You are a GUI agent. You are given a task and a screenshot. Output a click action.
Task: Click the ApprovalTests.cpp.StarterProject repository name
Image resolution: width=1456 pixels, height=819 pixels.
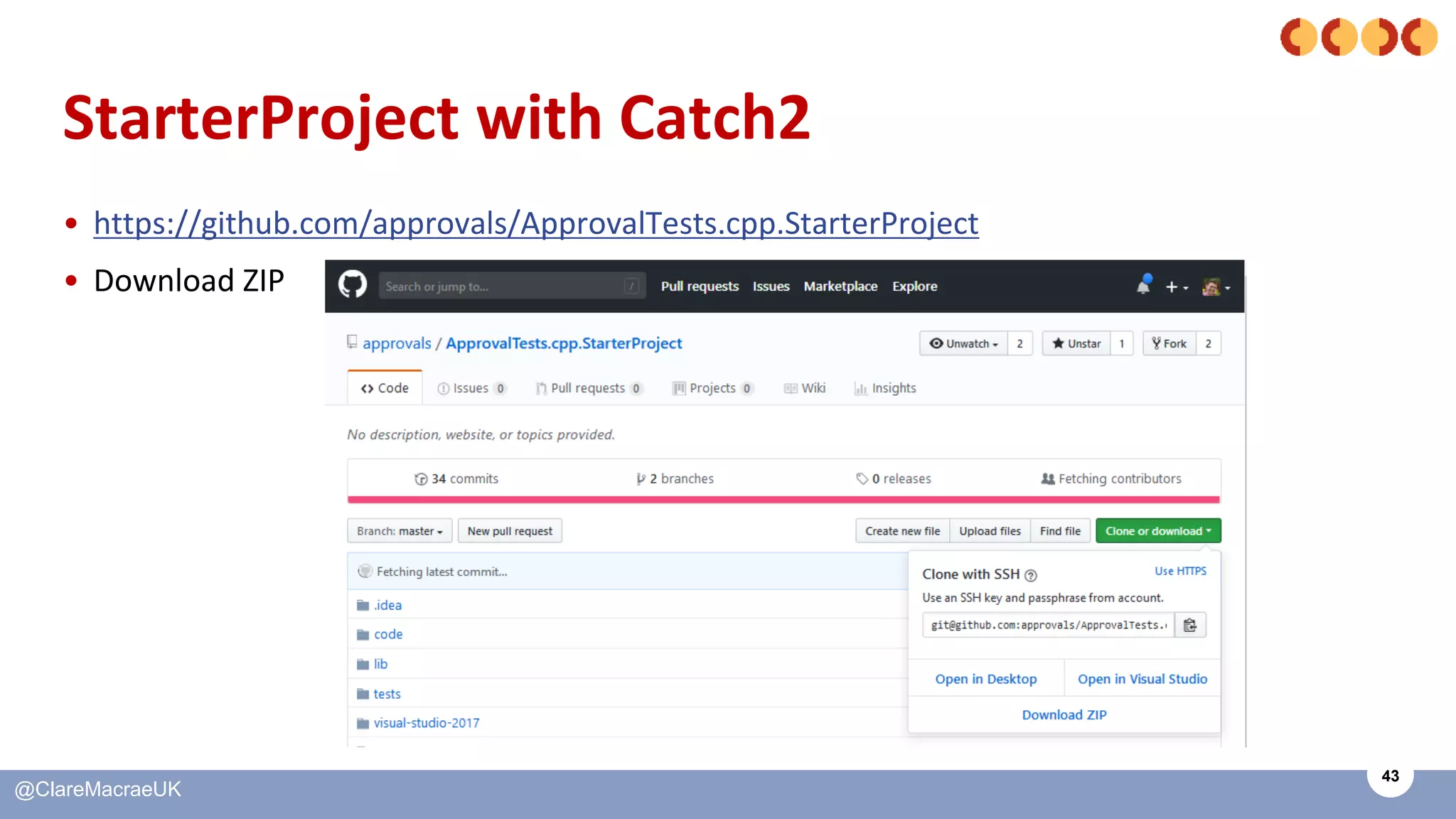(564, 343)
